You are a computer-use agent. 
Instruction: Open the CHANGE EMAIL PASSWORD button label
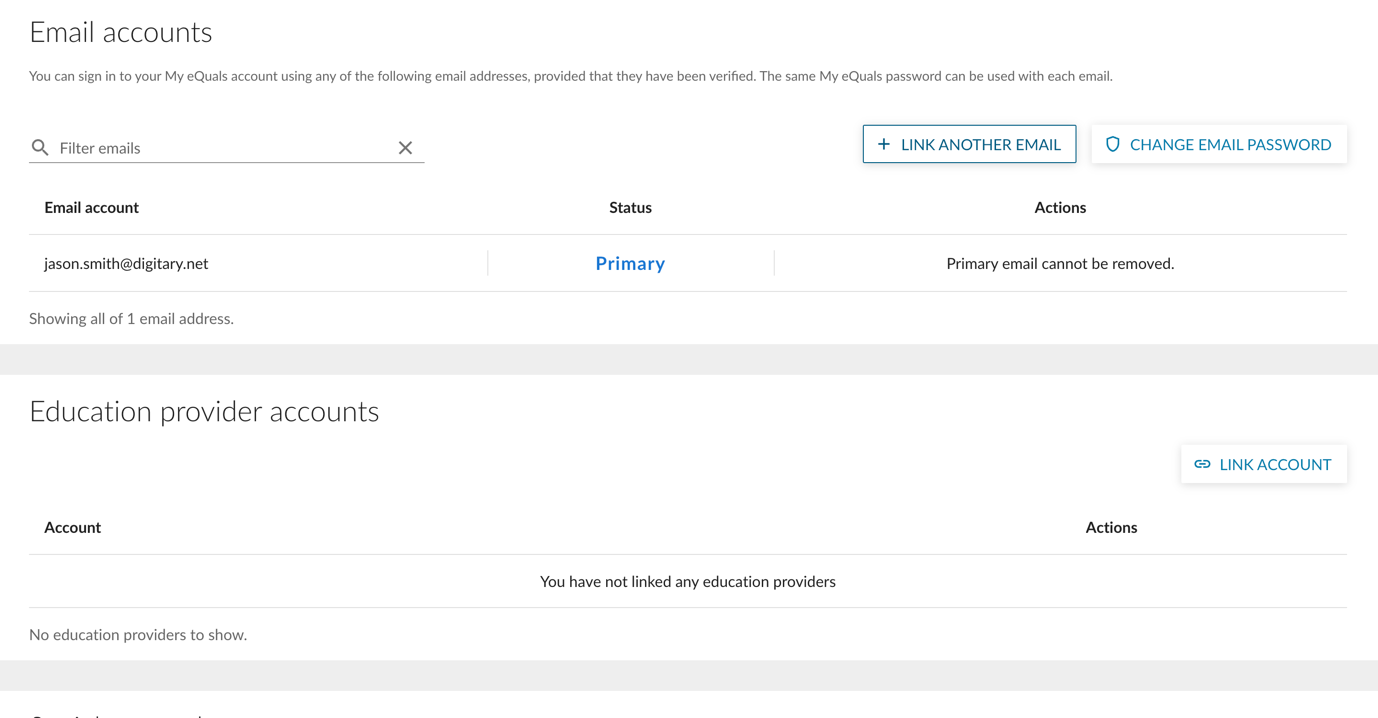[1230, 144]
